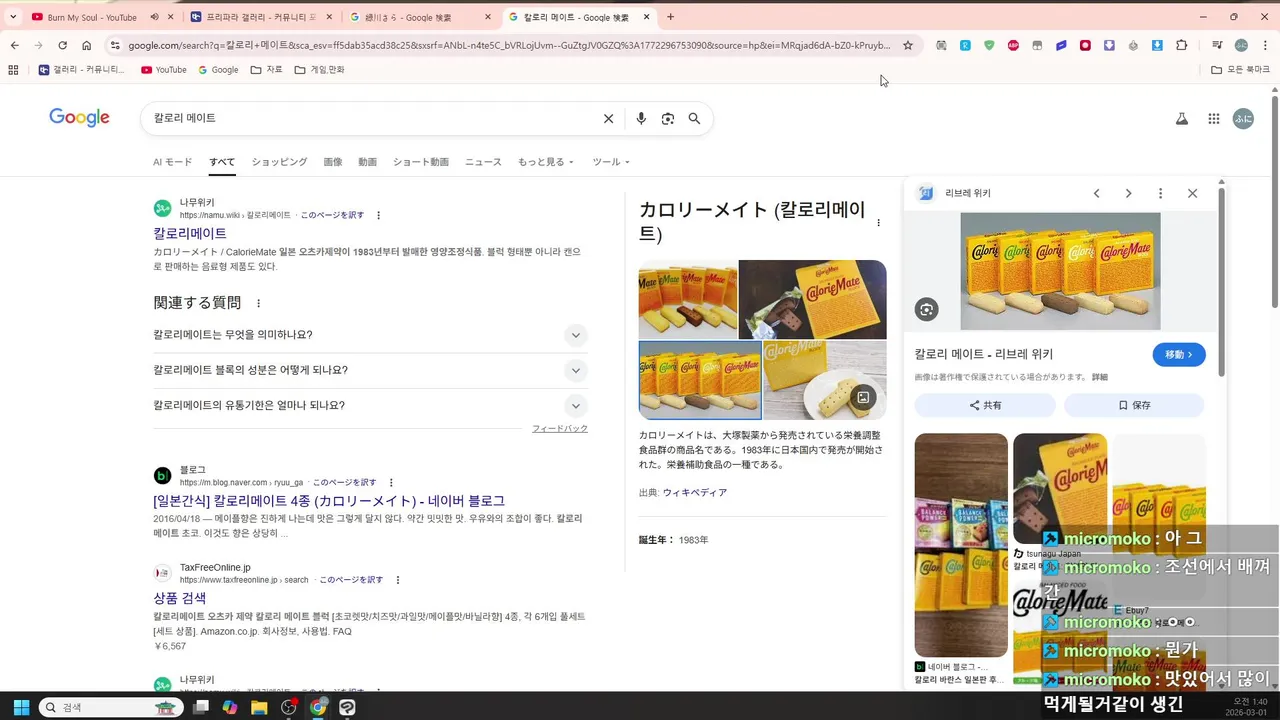1280x720 pixels.
Task: Send フィードバック on related questions
Action: [x=560, y=429]
